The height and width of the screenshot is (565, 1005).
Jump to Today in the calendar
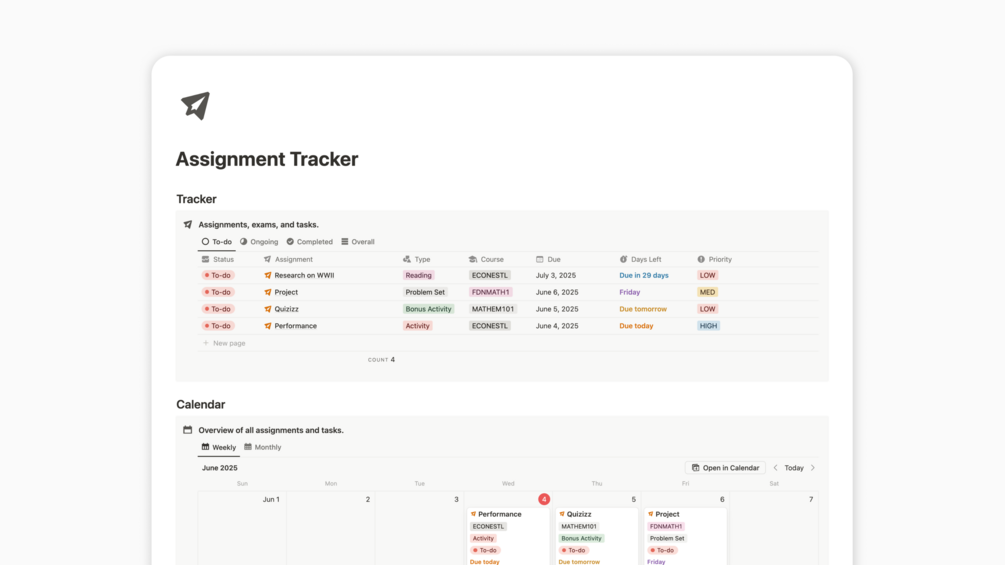[x=794, y=468]
